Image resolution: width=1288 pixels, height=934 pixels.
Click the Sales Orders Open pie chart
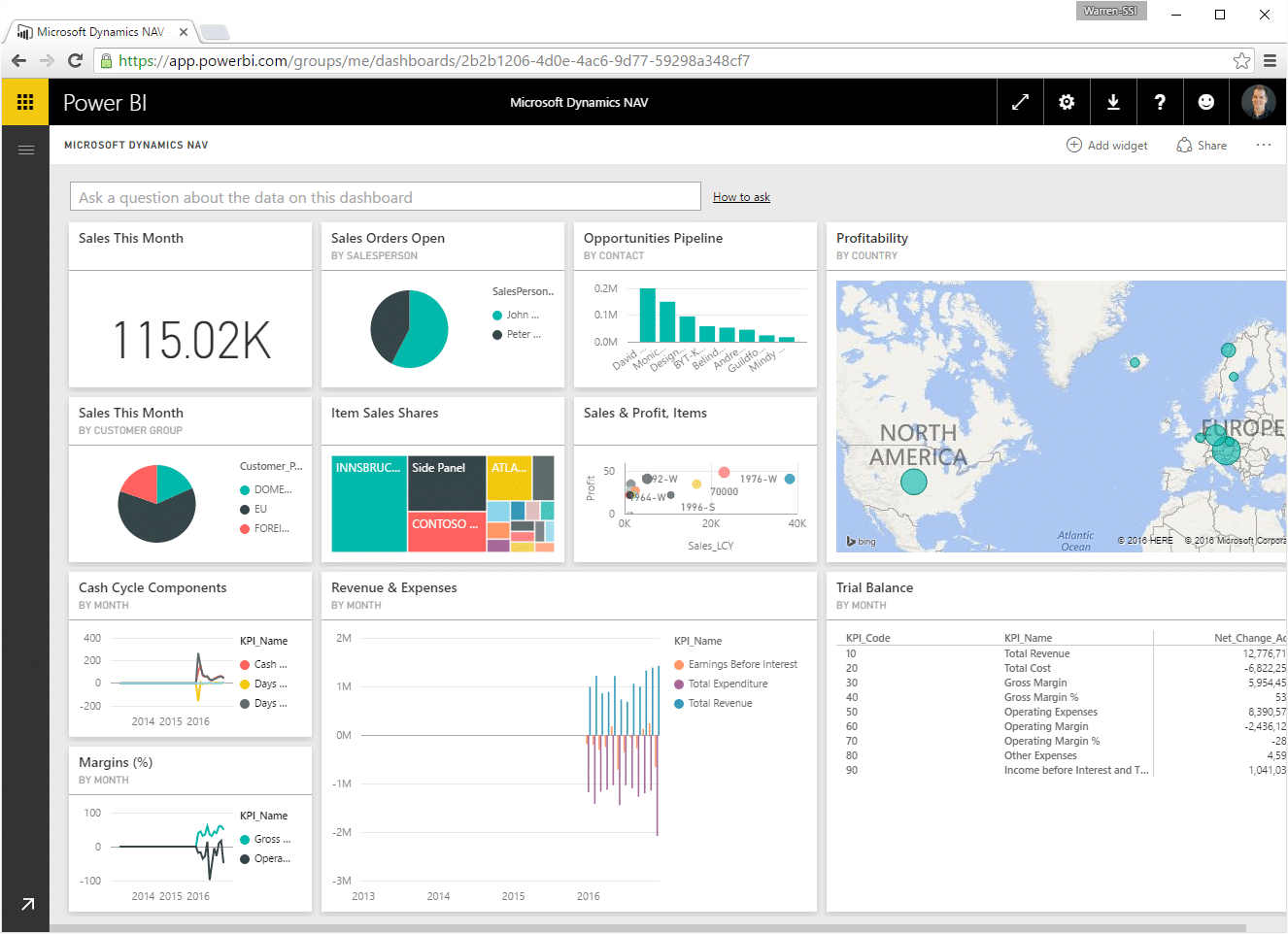(409, 329)
